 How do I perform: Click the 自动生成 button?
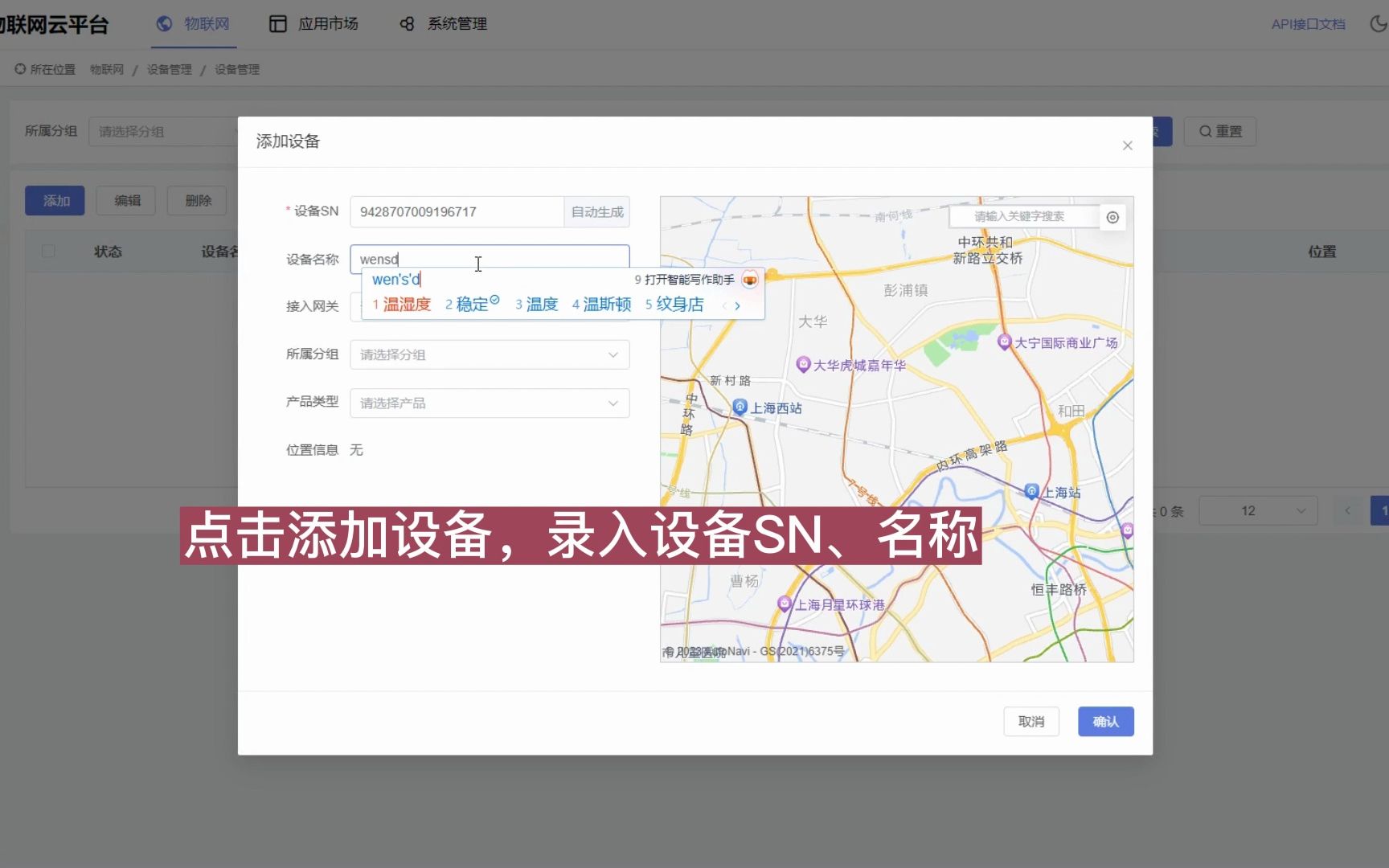pos(596,211)
